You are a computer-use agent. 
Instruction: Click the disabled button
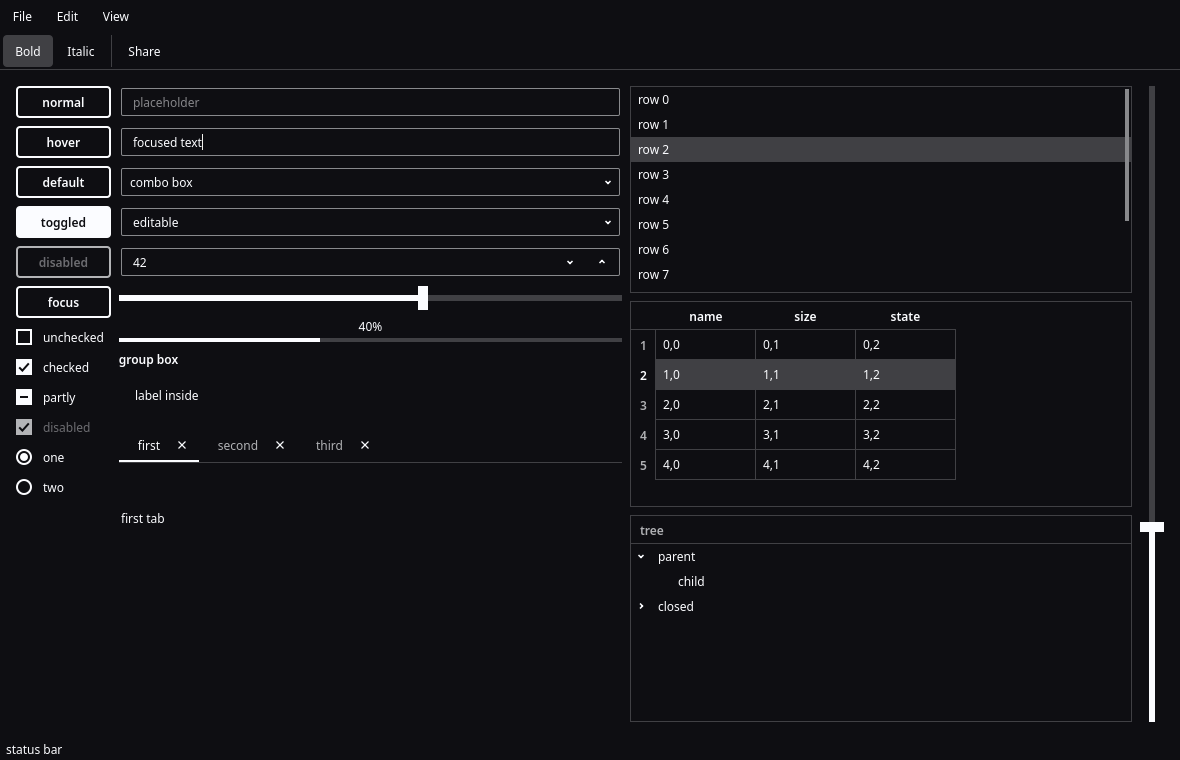[63, 262]
